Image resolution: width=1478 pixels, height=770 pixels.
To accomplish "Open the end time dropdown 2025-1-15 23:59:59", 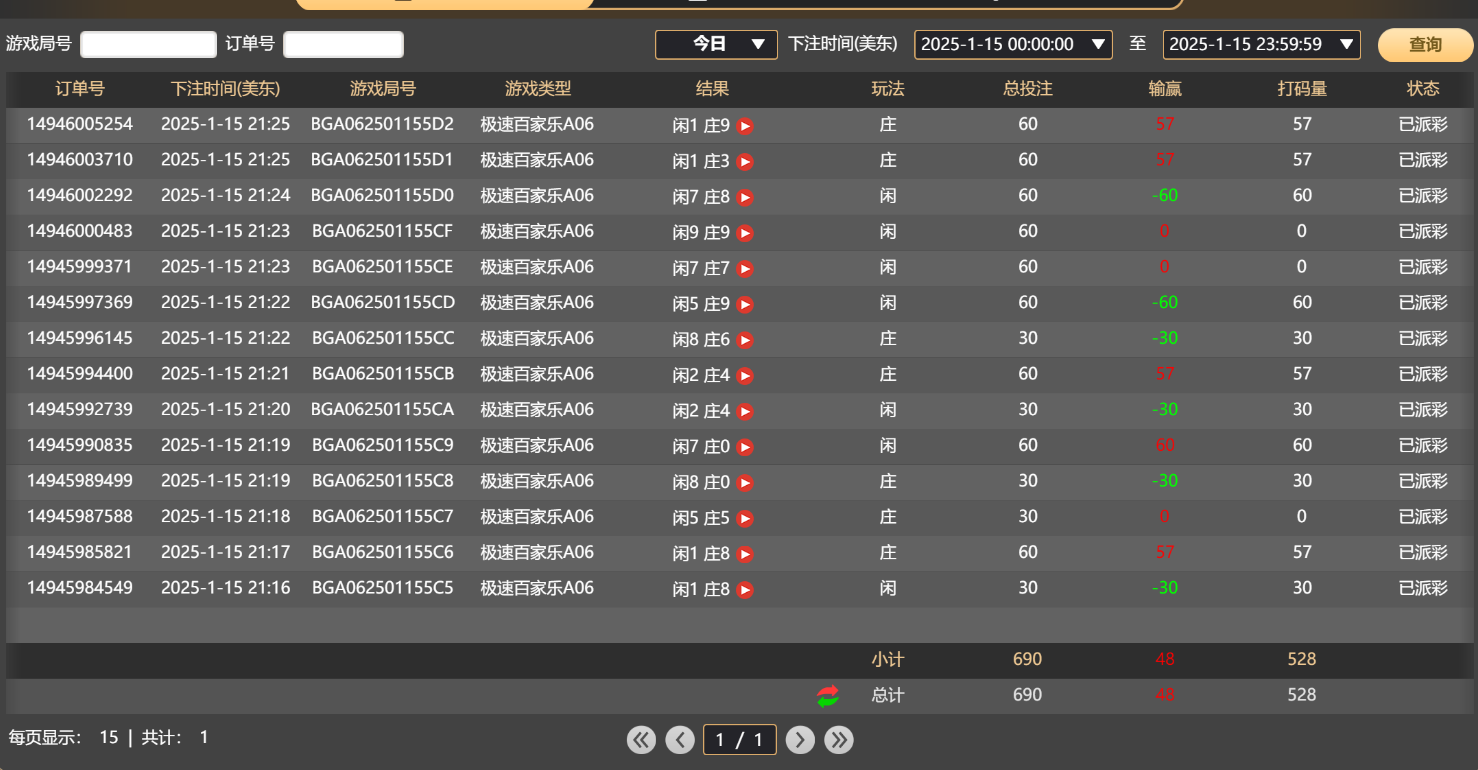I will tap(1261, 45).
